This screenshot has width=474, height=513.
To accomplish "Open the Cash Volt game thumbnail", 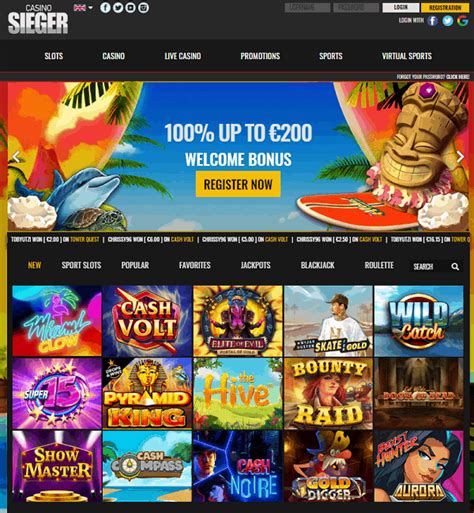I will 147,321.
